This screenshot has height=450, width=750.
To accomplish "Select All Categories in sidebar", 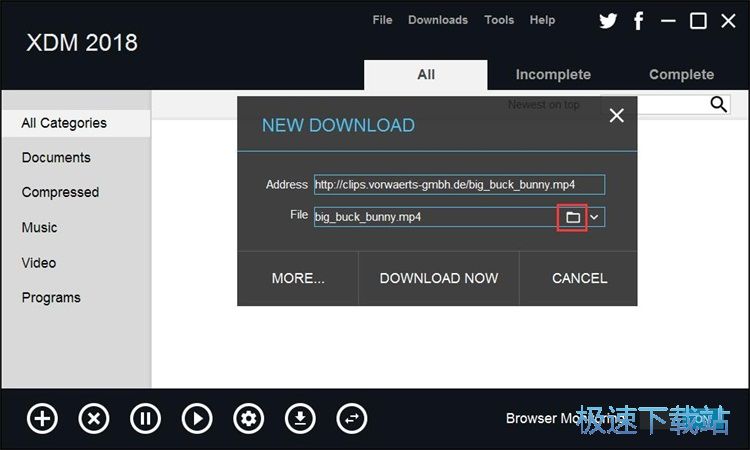I will click(x=76, y=123).
